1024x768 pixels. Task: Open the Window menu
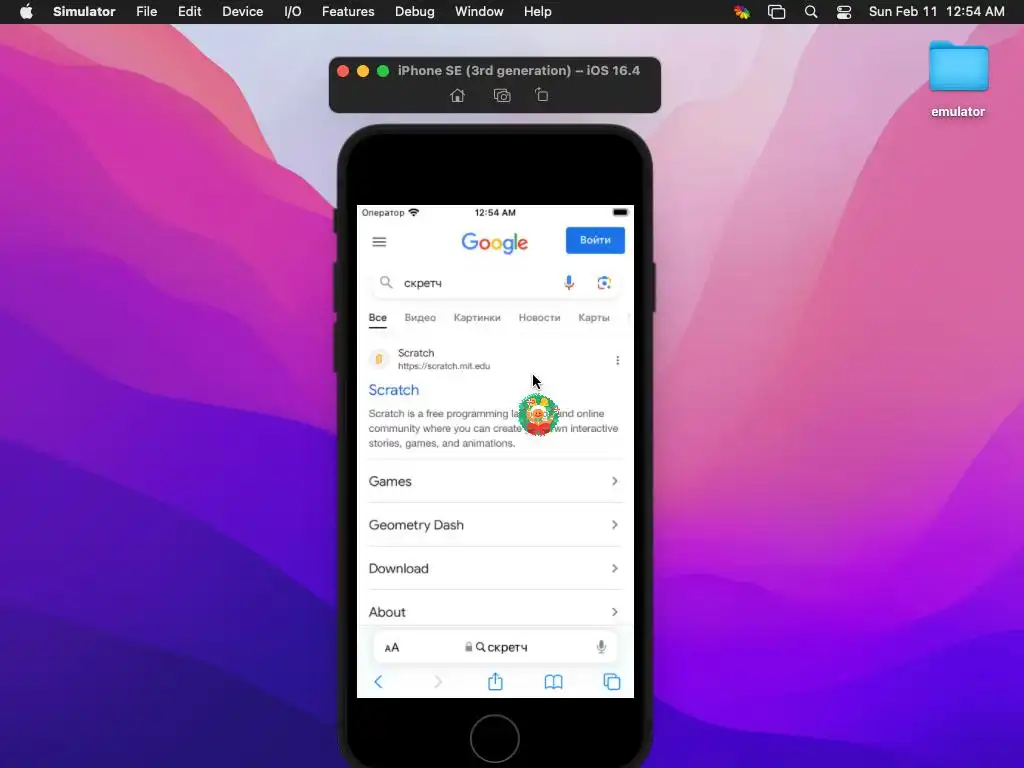click(479, 12)
